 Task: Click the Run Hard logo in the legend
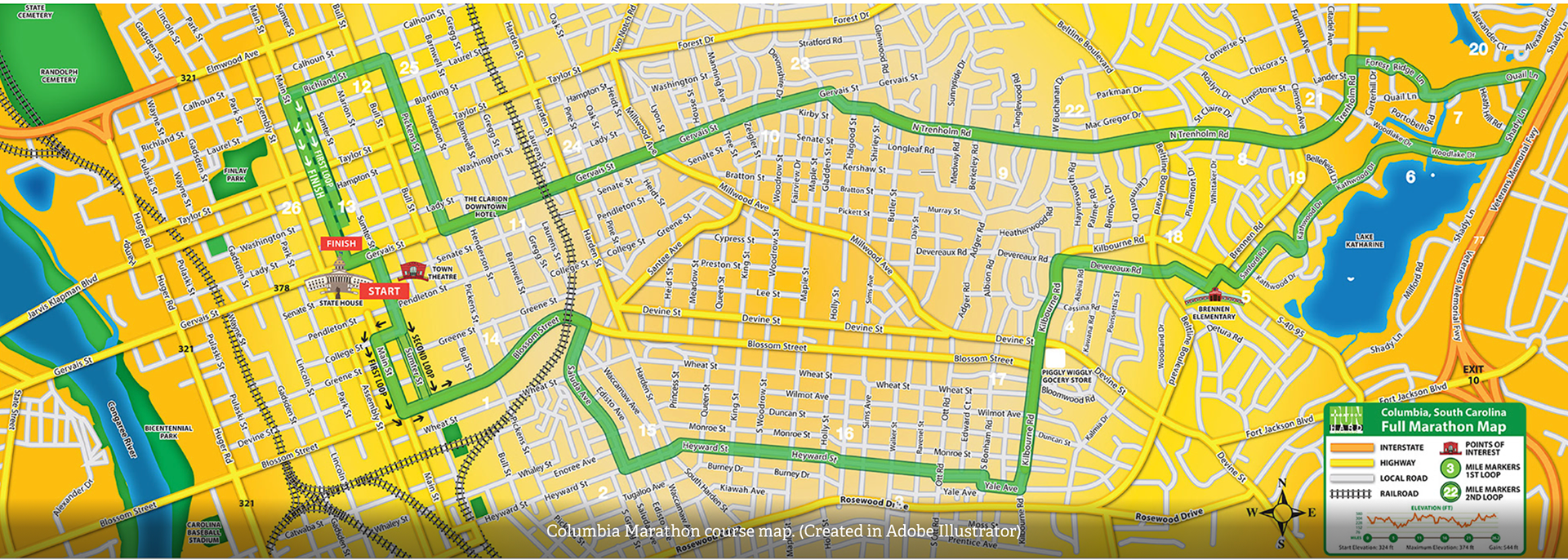(1346, 420)
